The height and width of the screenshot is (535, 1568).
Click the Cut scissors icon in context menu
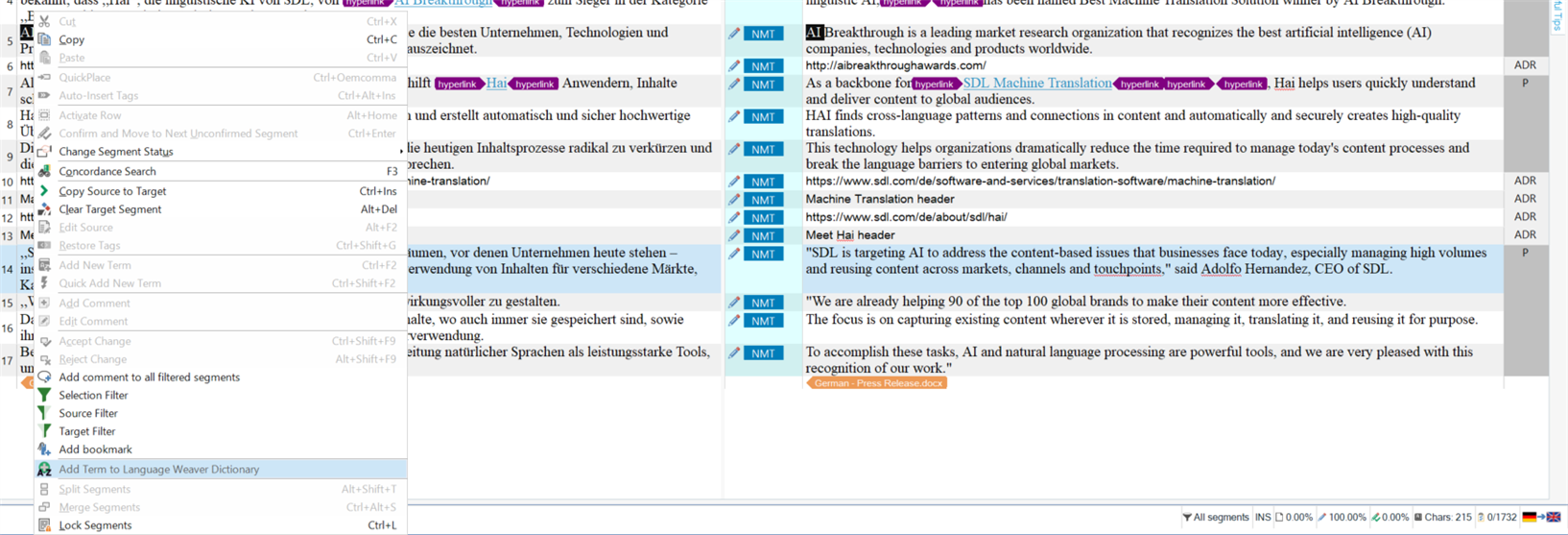[x=44, y=21]
